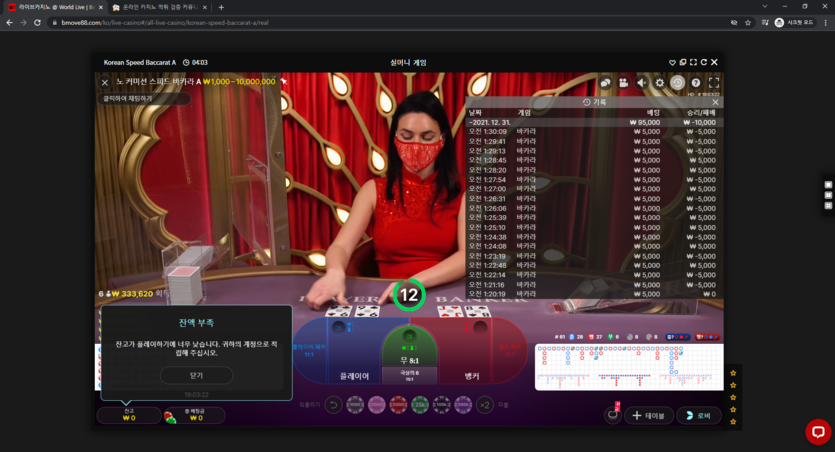Click the total bet chips icon
The image size is (835, 452).
170,417
